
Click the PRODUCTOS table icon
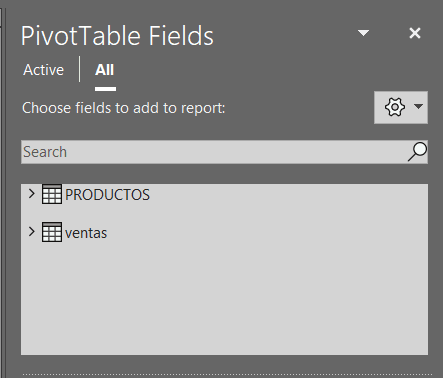(52, 194)
